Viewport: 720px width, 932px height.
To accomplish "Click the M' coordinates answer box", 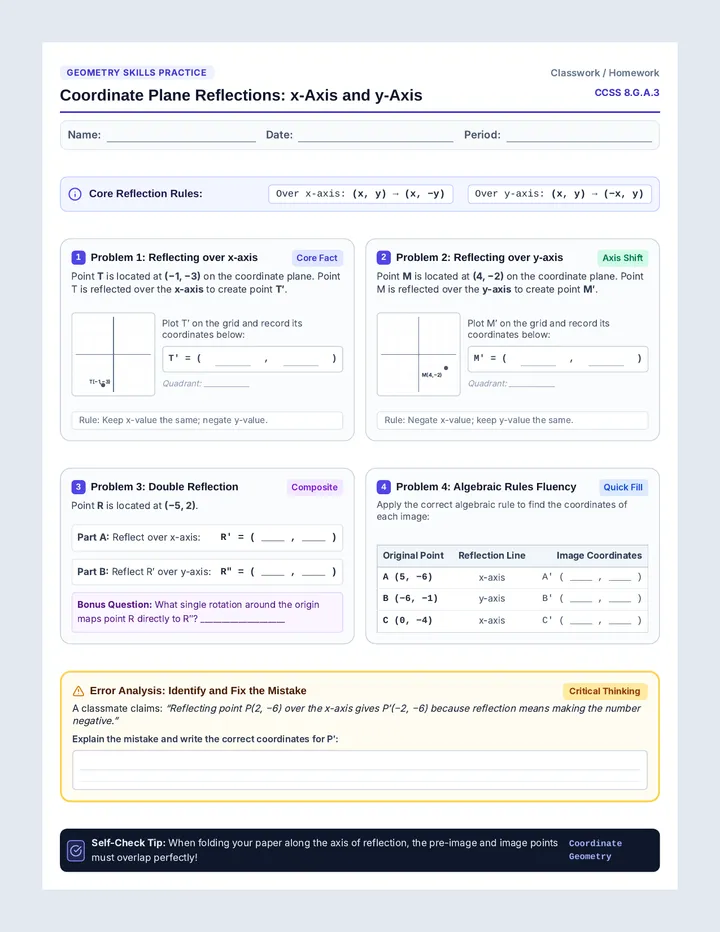I will [x=558, y=359].
